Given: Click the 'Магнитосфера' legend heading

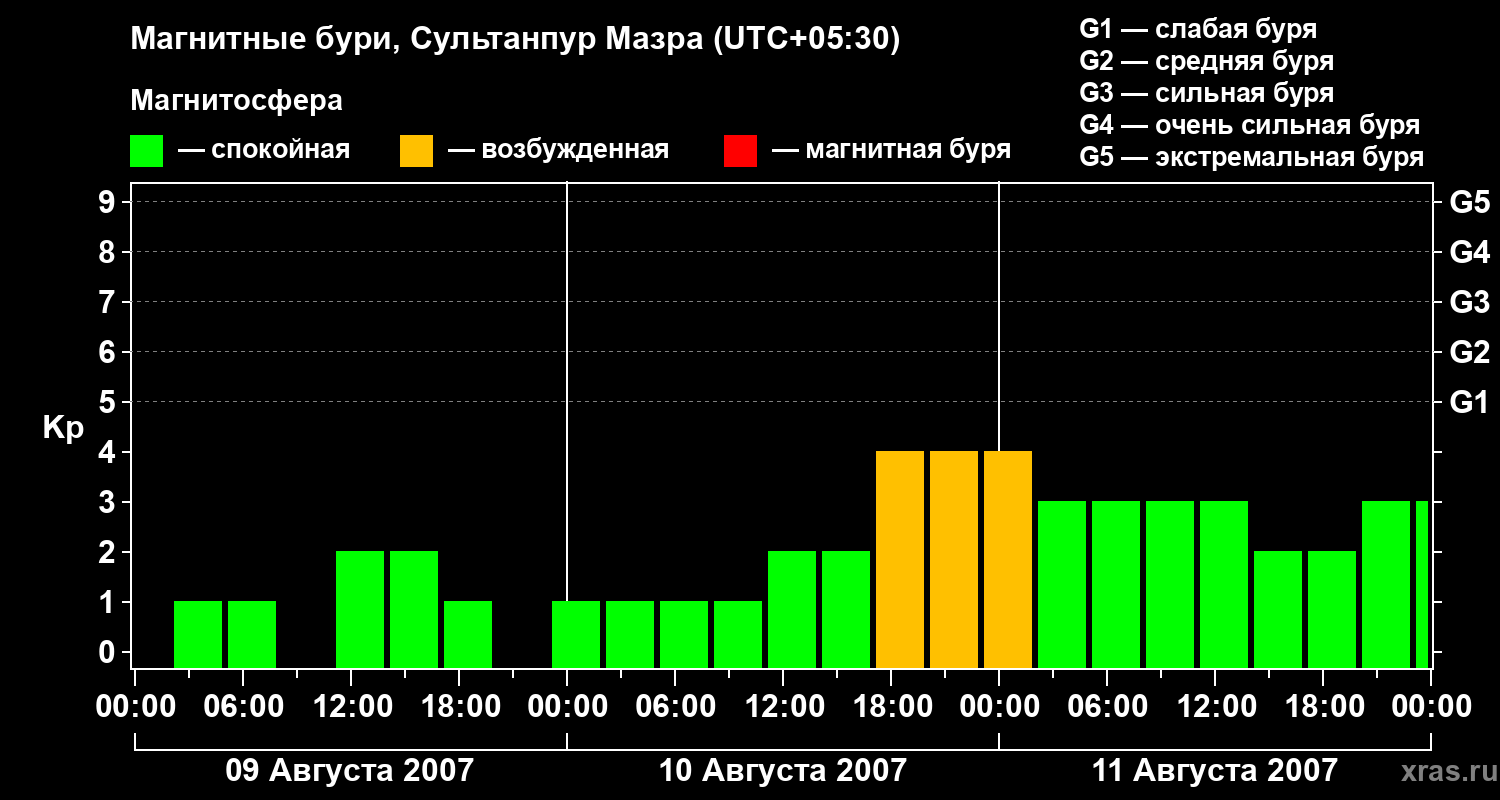Looking at the screenshot, I should 237,101.
